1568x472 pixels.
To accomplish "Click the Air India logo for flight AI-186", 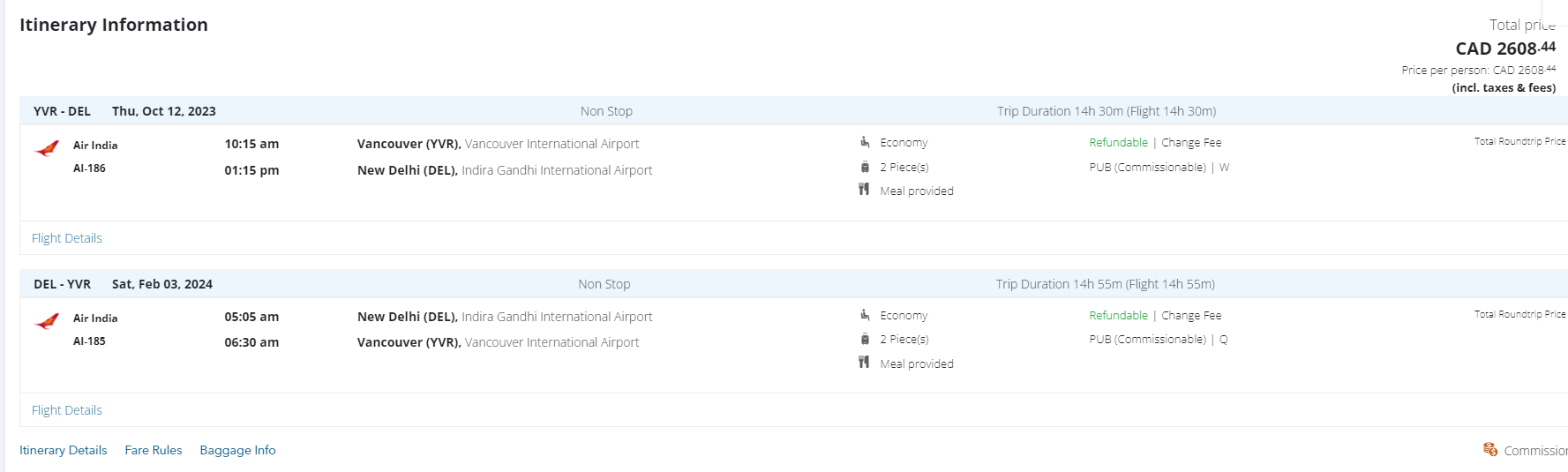I will pos(47,148).
